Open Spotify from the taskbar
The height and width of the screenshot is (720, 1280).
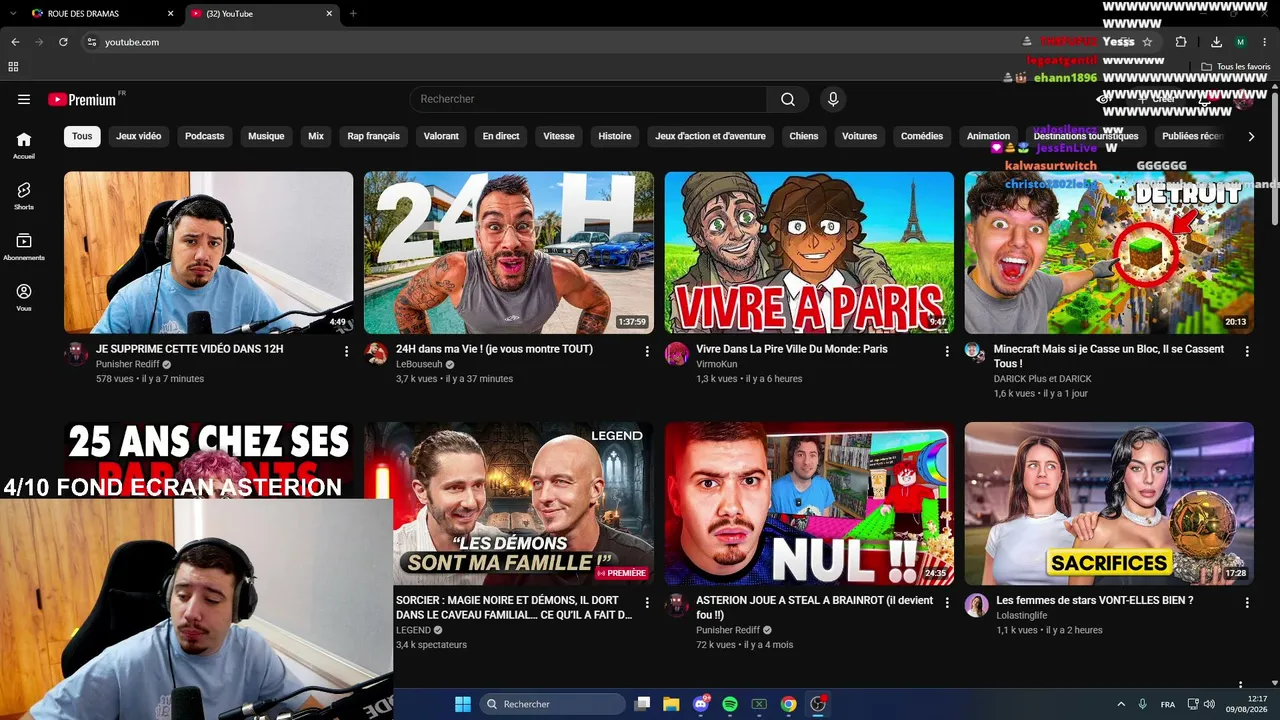coord(730,704)
